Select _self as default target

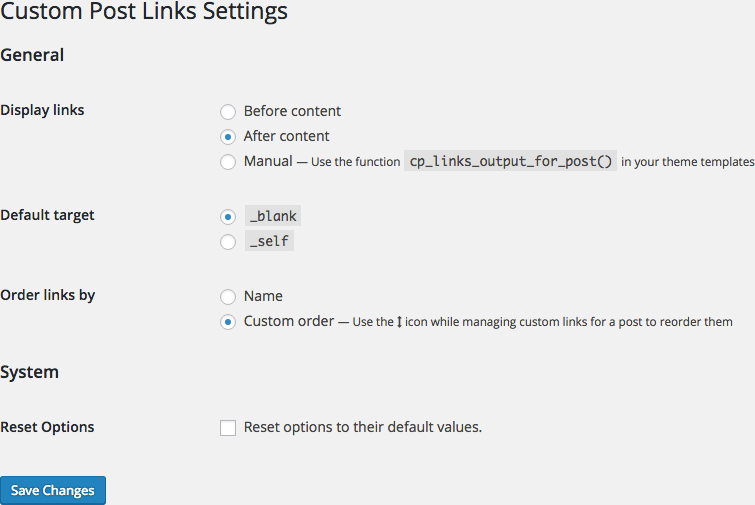click(x=228, y=242)
